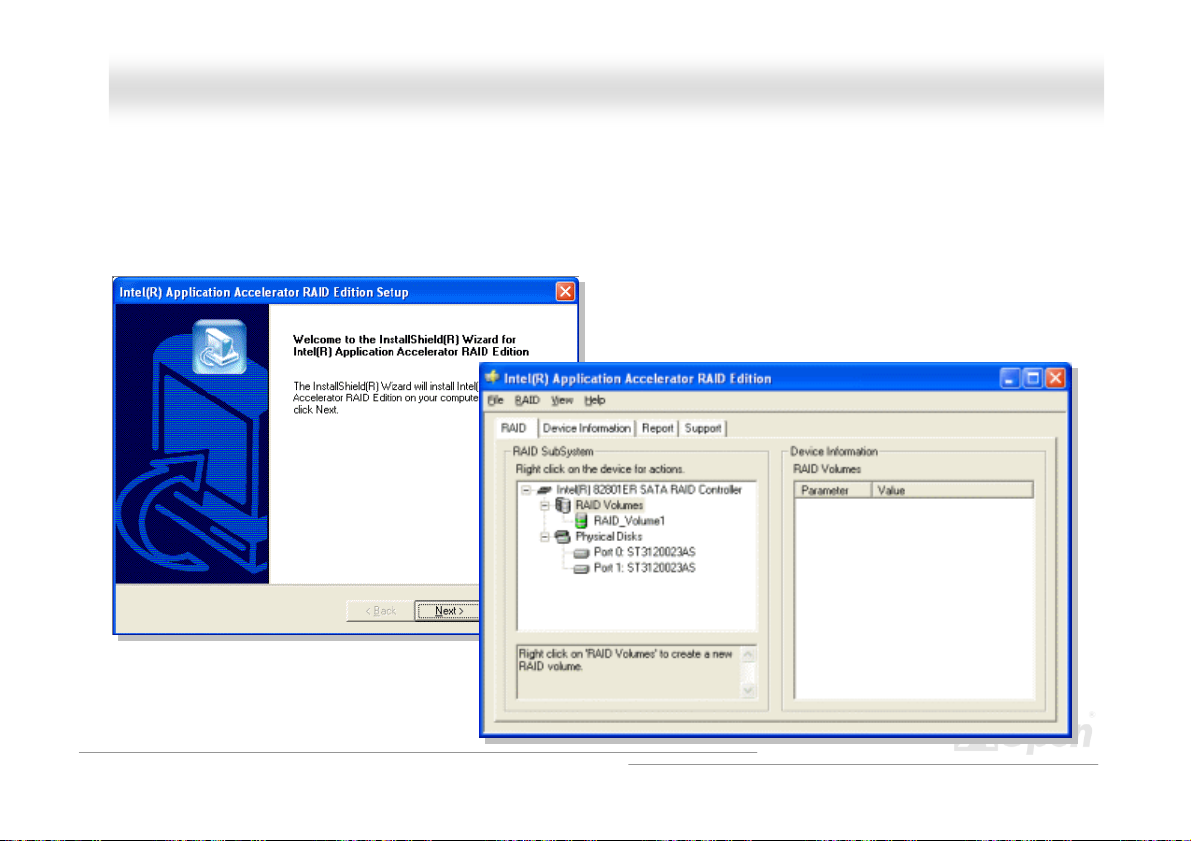This screenshot has width=1191, height=841.
Task: Open the File menu in RAID Edition
Action: point(495,400)
